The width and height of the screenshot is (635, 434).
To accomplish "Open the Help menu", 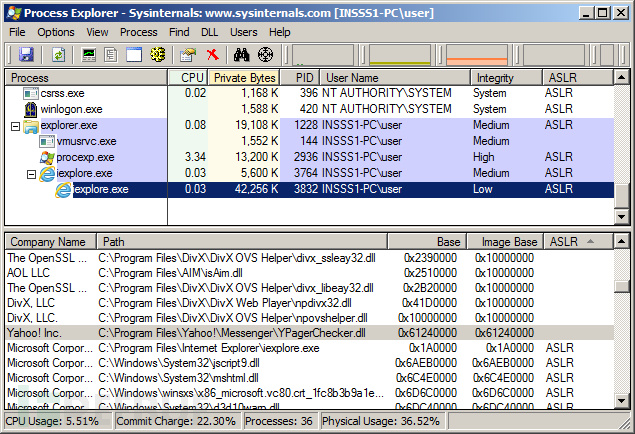I will pyautogui.click(x=279, y=32).
